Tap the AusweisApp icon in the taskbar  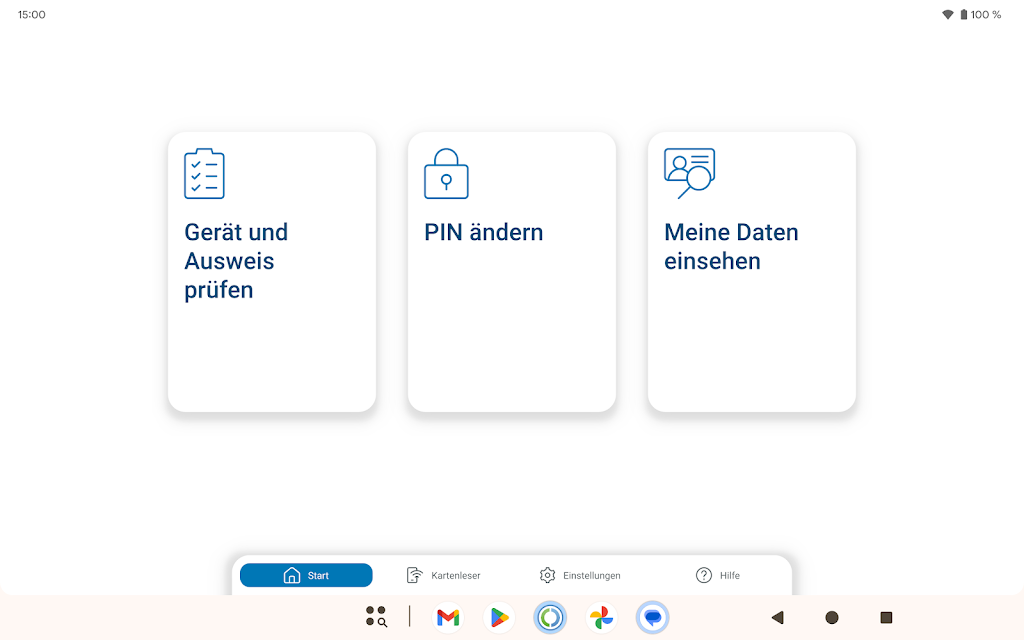click(550, 618)
